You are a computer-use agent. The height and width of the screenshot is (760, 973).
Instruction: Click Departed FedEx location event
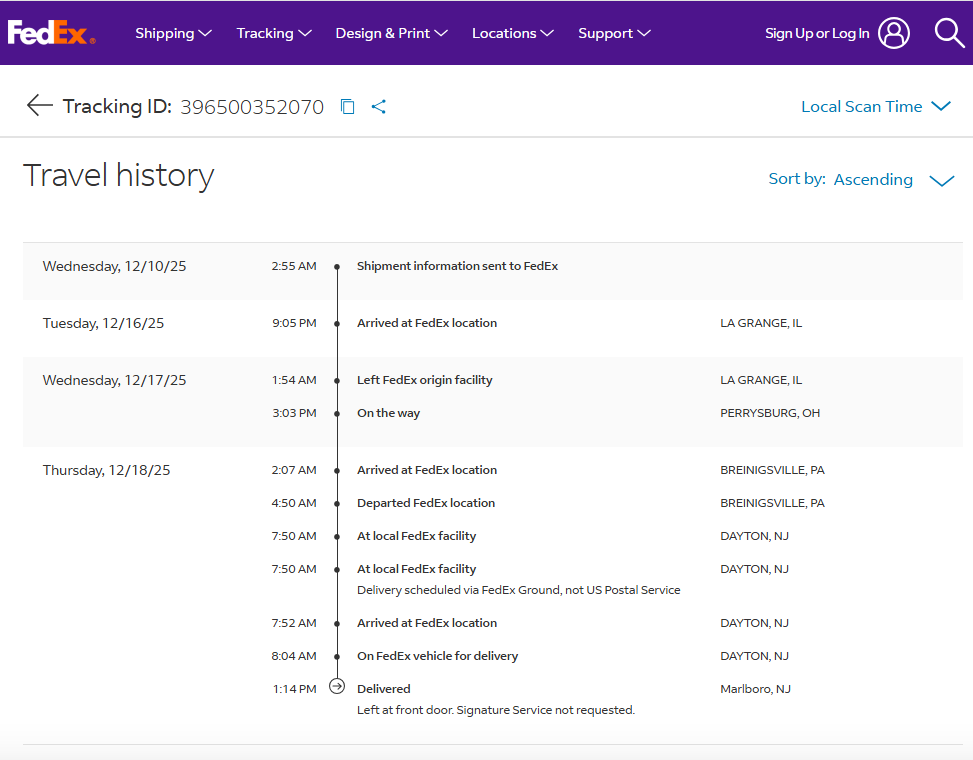pyautogui.click(x=426, y=503)
